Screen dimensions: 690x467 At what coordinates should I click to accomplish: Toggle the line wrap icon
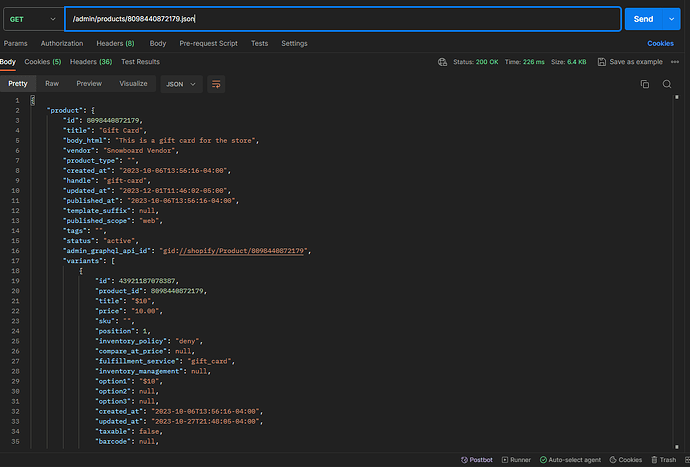click(217, 84)
